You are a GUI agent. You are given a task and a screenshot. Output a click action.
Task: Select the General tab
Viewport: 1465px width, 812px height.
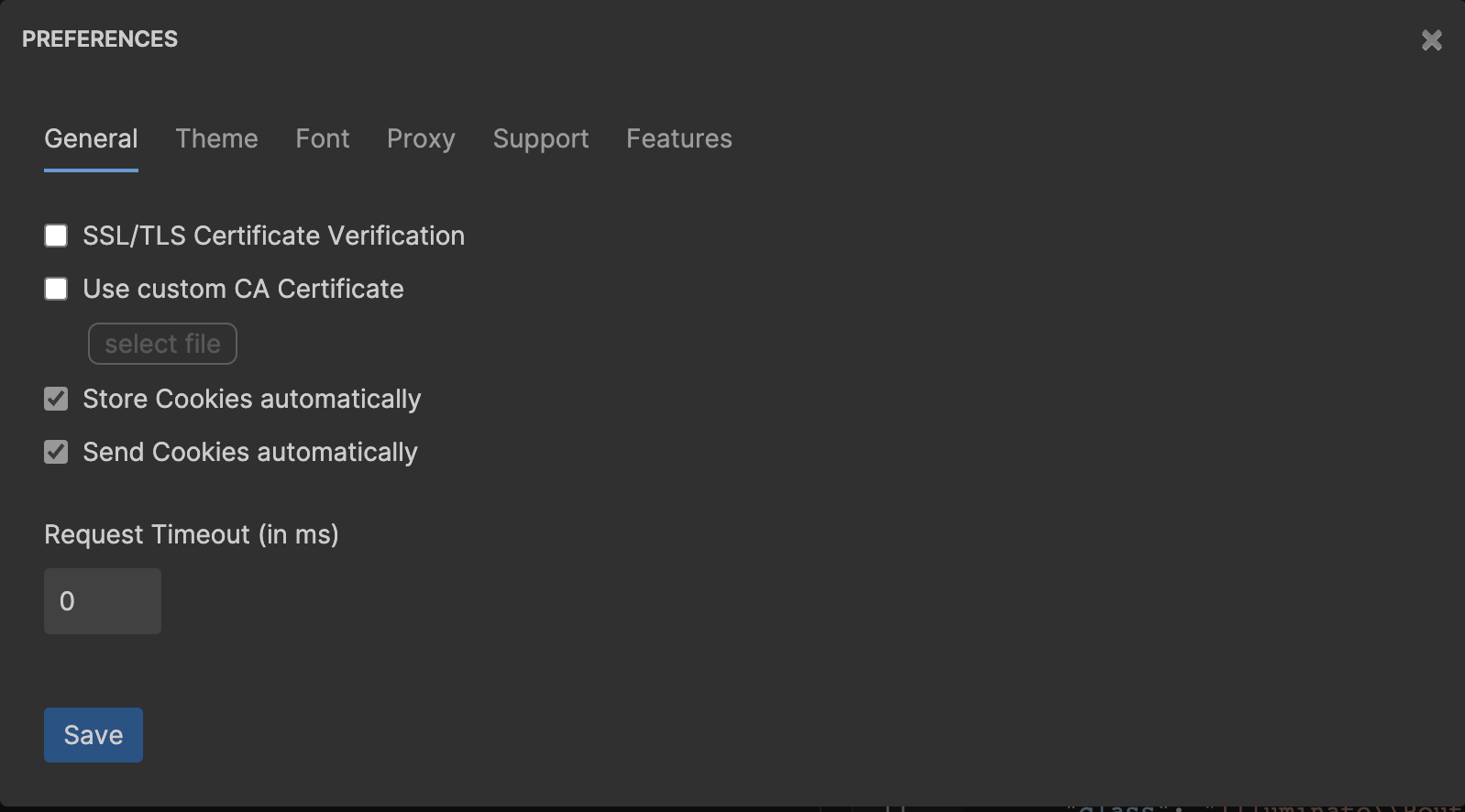[x=91, y=138]
